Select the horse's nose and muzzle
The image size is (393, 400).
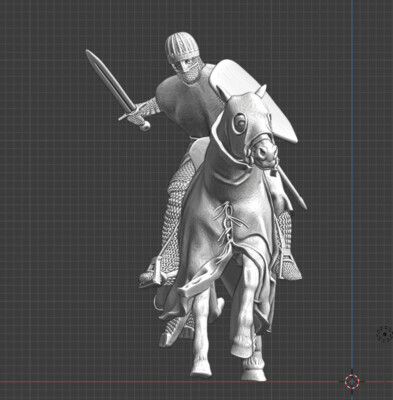[x=264, y=153]
